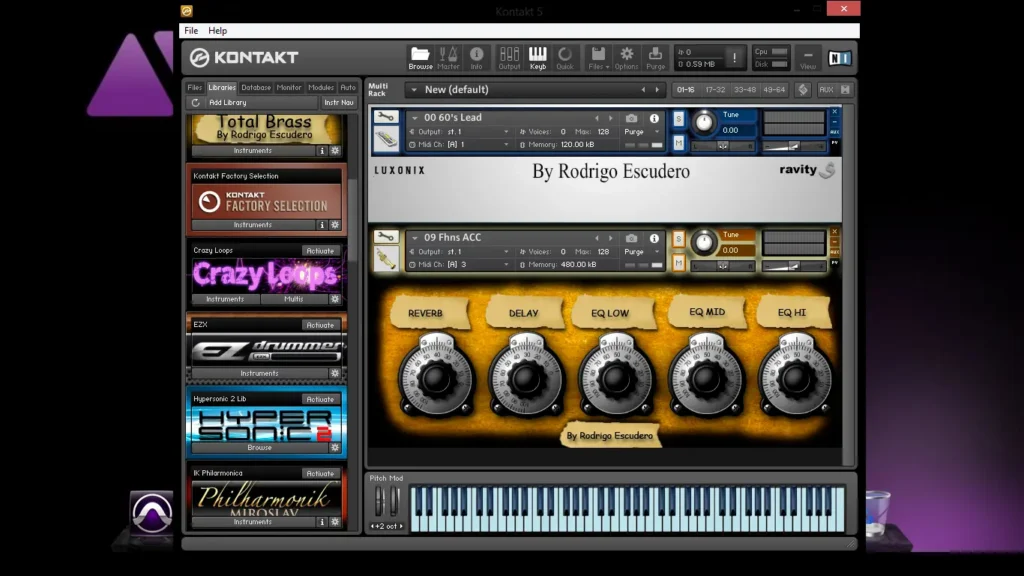Switch to the Database tab

click(256, 87)
